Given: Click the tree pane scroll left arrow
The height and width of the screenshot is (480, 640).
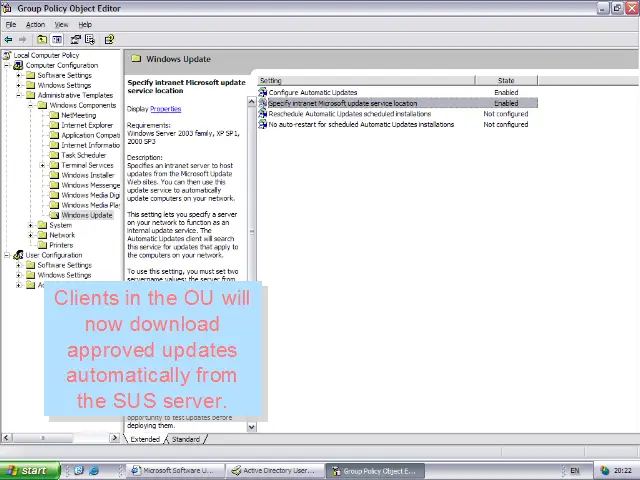Looking at the screenshot, I should tap(6, 438).
